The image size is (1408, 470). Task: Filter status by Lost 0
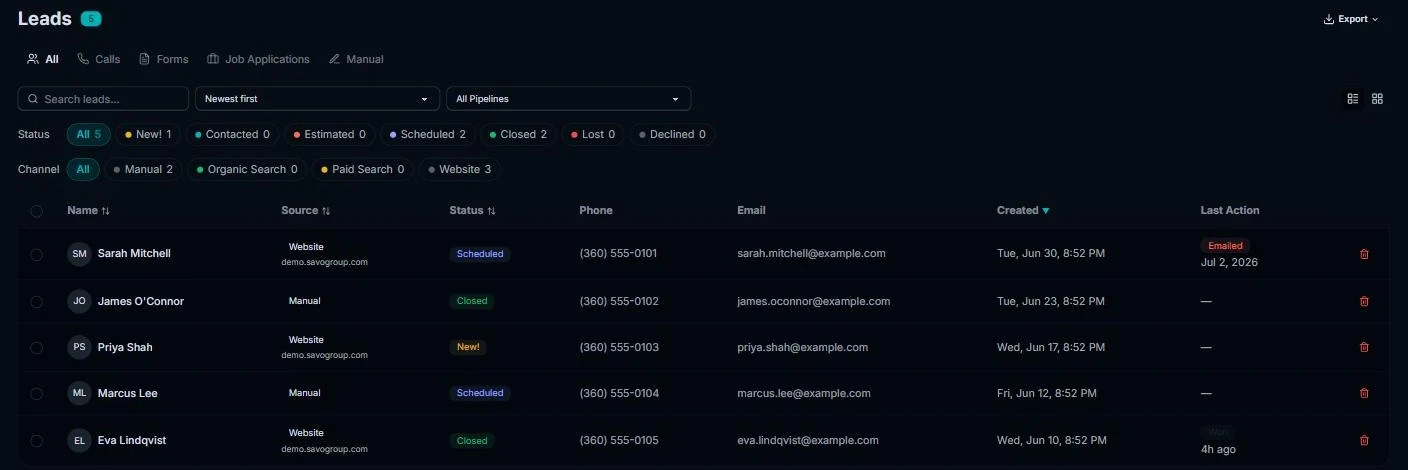point(593,134)
